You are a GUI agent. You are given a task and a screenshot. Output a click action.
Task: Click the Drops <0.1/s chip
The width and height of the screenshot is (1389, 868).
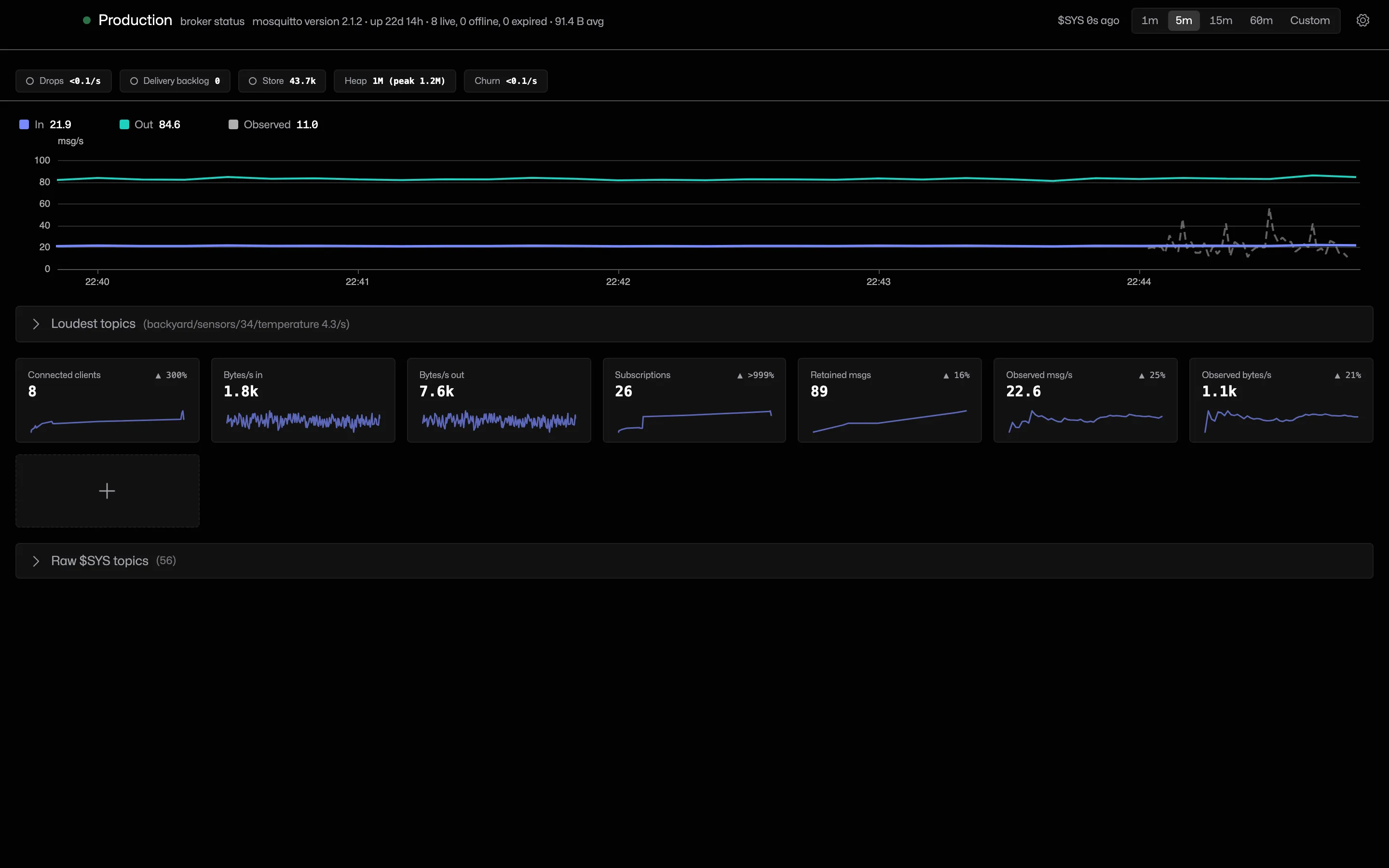[64, 81]
